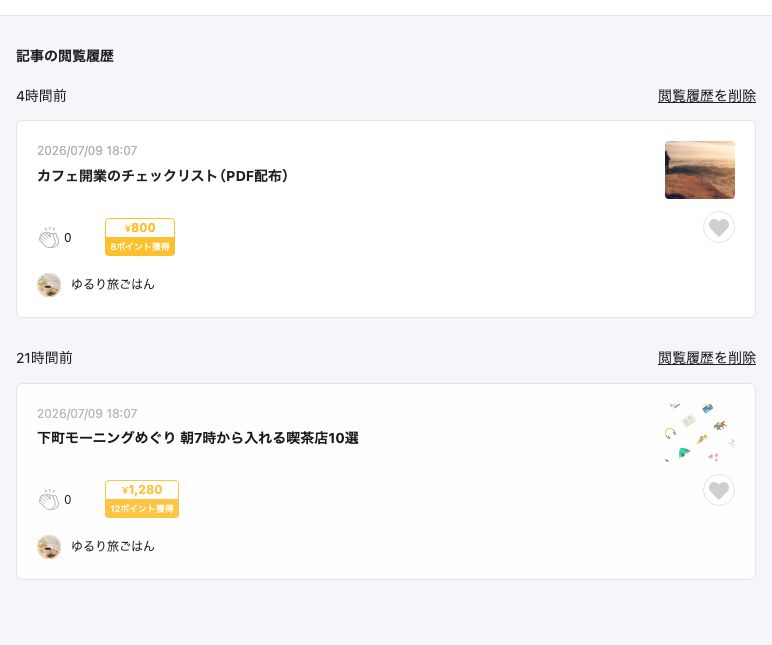Click the 21時間前 timestamp label
772x645 pixels.
(44, 357)
